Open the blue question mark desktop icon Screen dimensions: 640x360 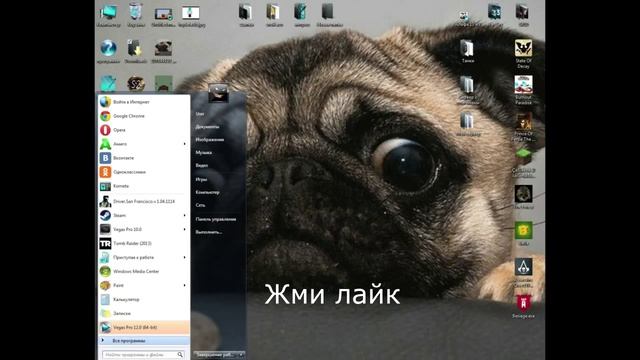tap(108, 51)
